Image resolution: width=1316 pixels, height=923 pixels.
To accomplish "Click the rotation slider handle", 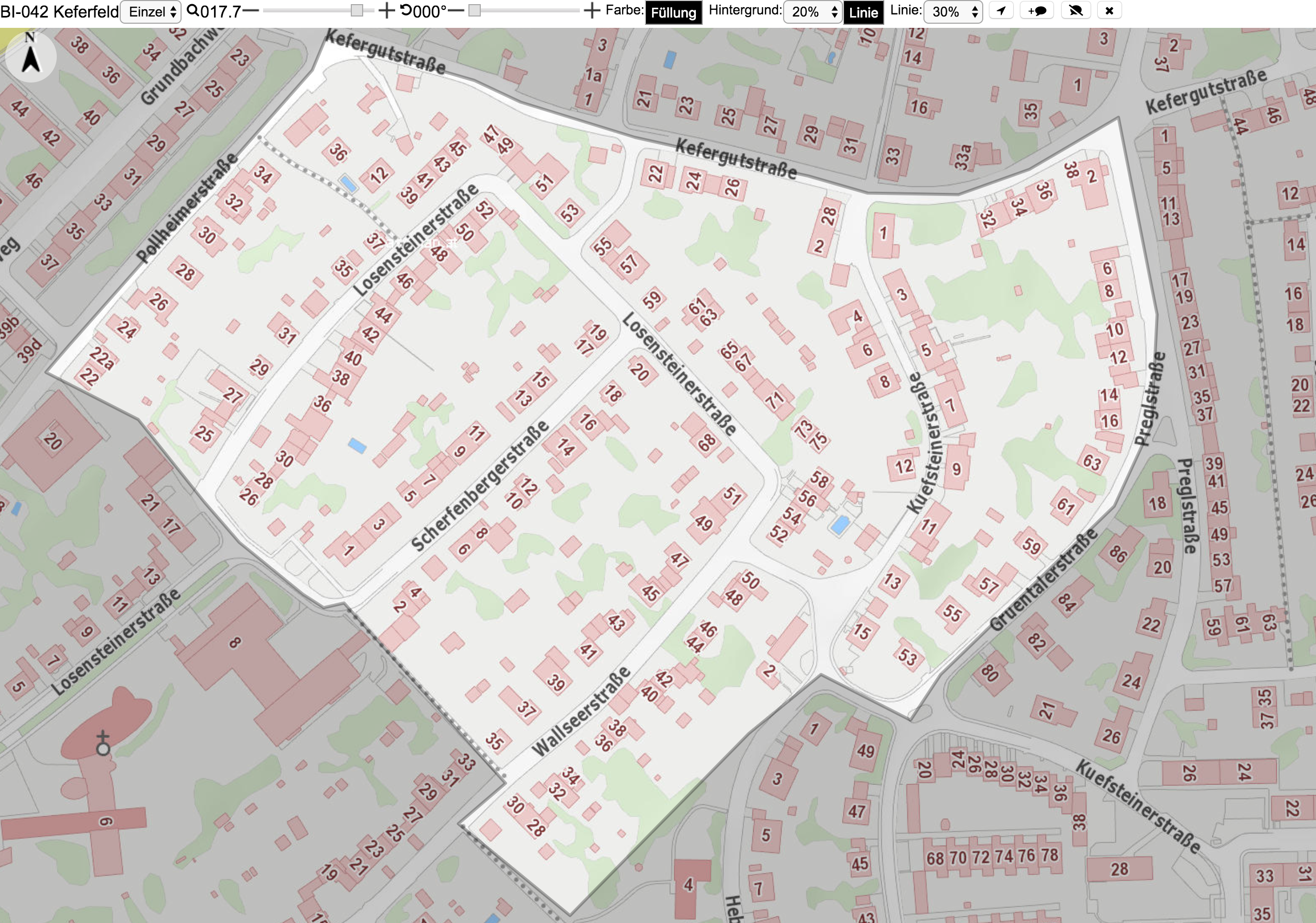I will coord(474,11).
